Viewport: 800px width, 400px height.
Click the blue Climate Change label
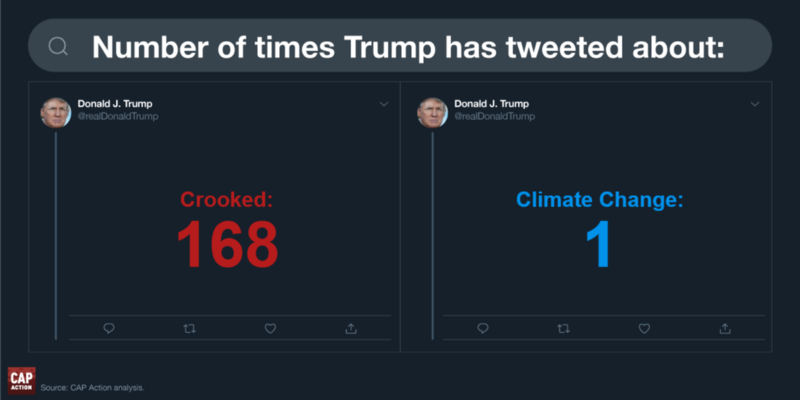point(599,200)
